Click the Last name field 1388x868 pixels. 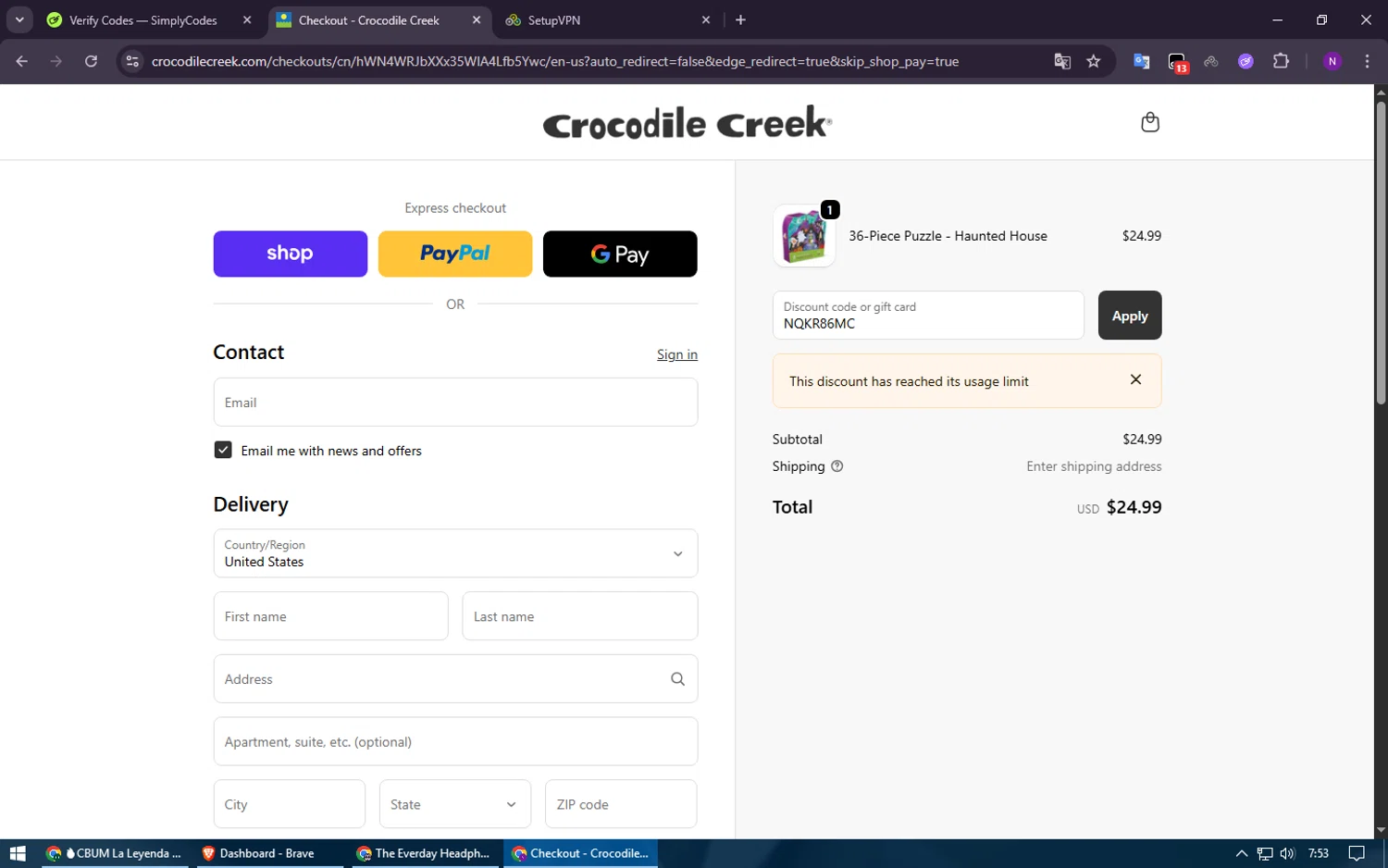click(579, 616)
